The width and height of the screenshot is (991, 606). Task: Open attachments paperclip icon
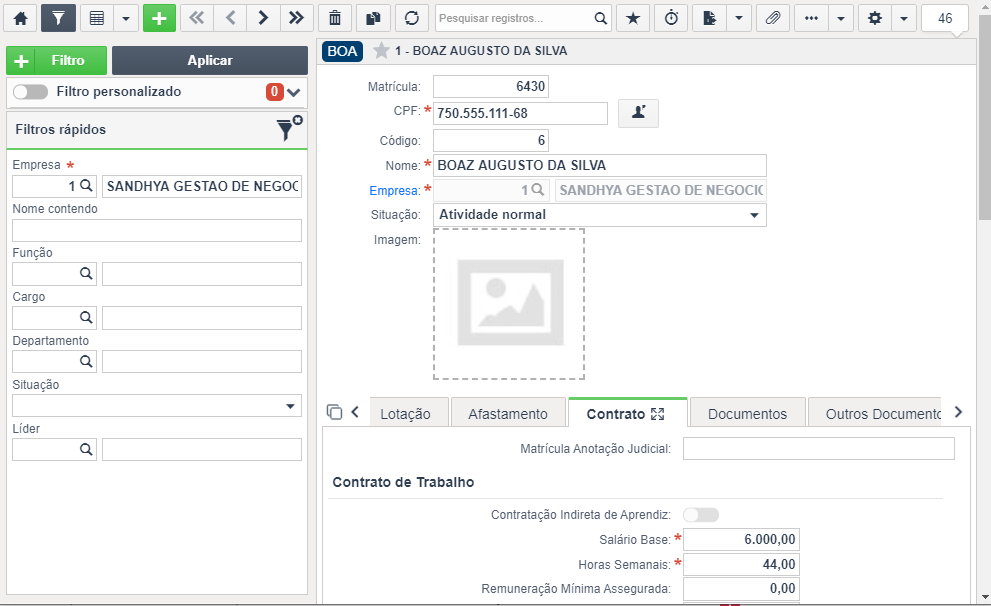pyautogui.click(x=773, y=18)
